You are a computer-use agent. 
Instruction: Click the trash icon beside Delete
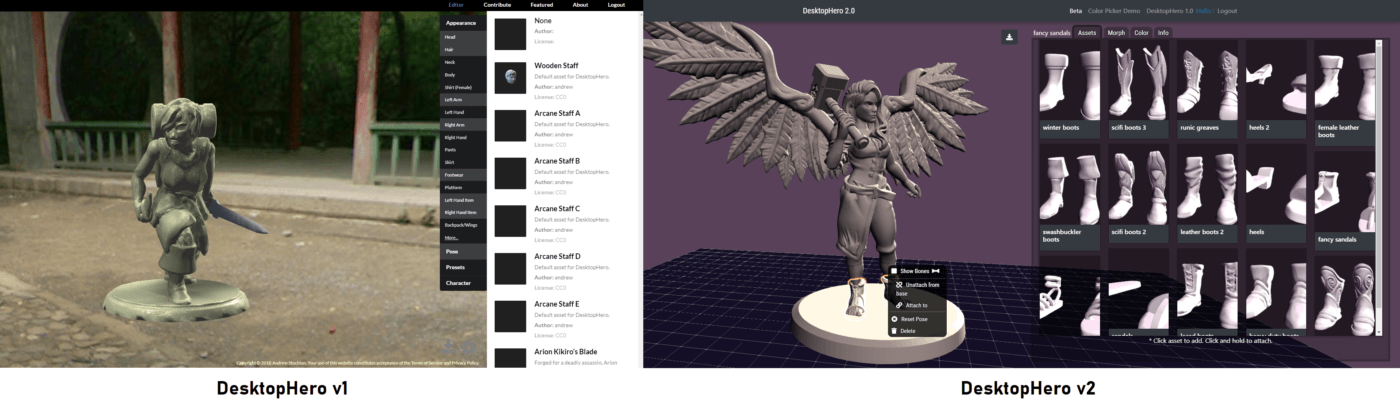click(x=894, y=331)
